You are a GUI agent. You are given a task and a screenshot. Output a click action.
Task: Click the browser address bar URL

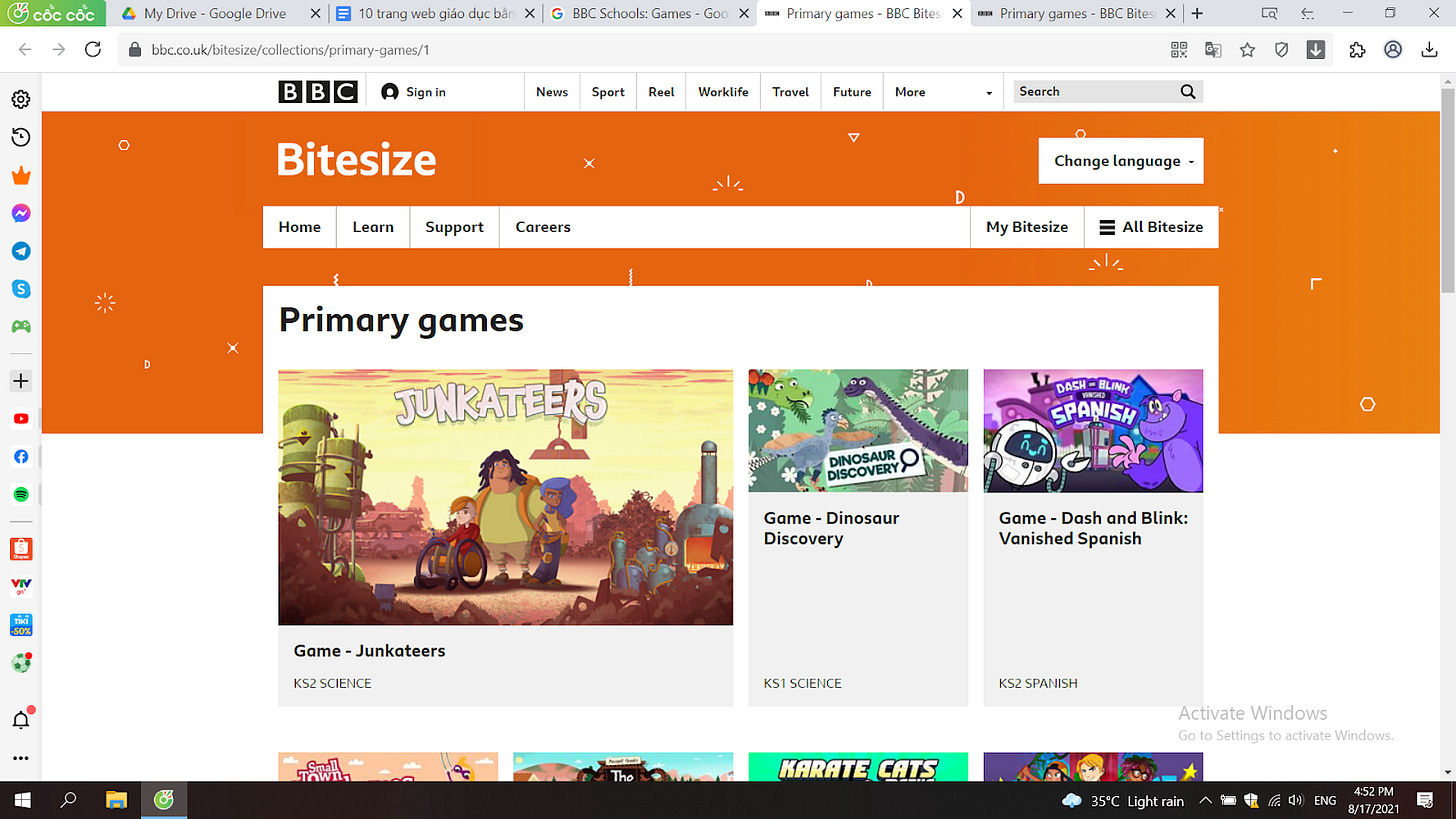290,50
